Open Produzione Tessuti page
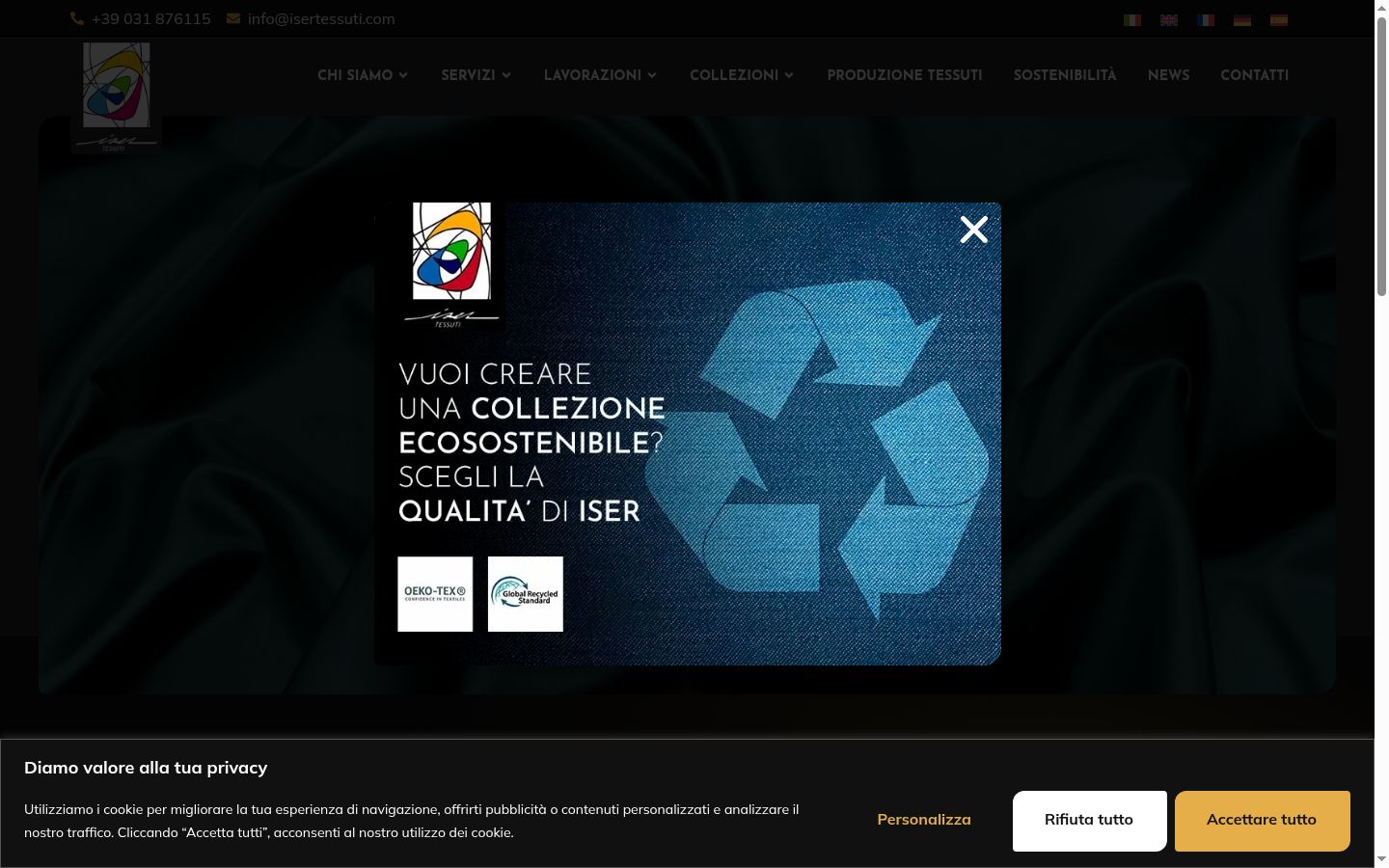This screenshot has width=1389, height=868. 905,75
